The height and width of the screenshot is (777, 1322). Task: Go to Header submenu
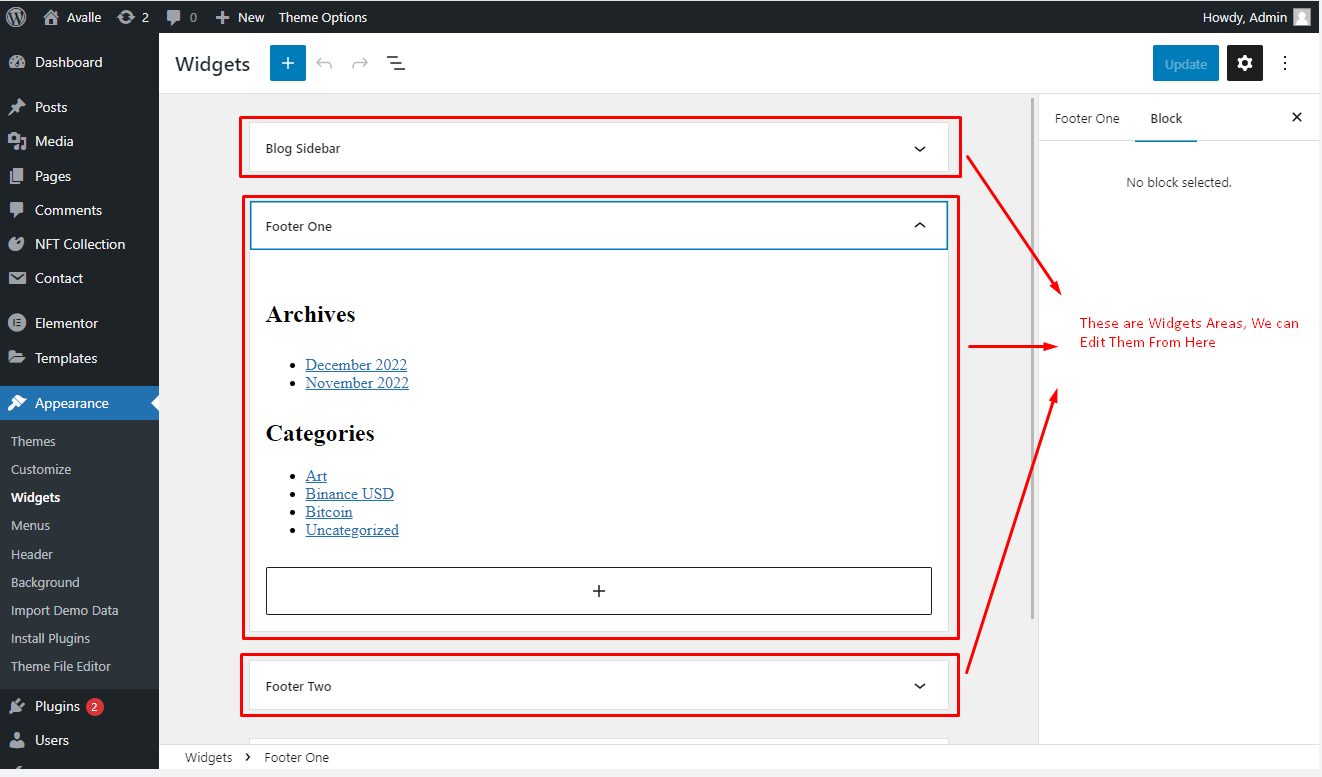[32, 554]
